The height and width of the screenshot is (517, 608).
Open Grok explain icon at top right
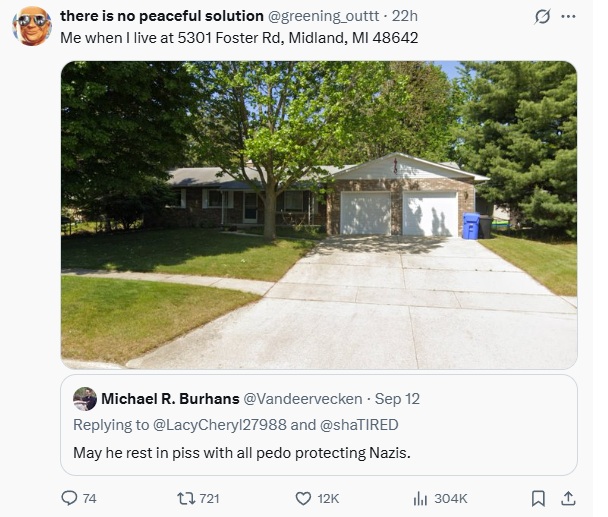coord(542,17)
